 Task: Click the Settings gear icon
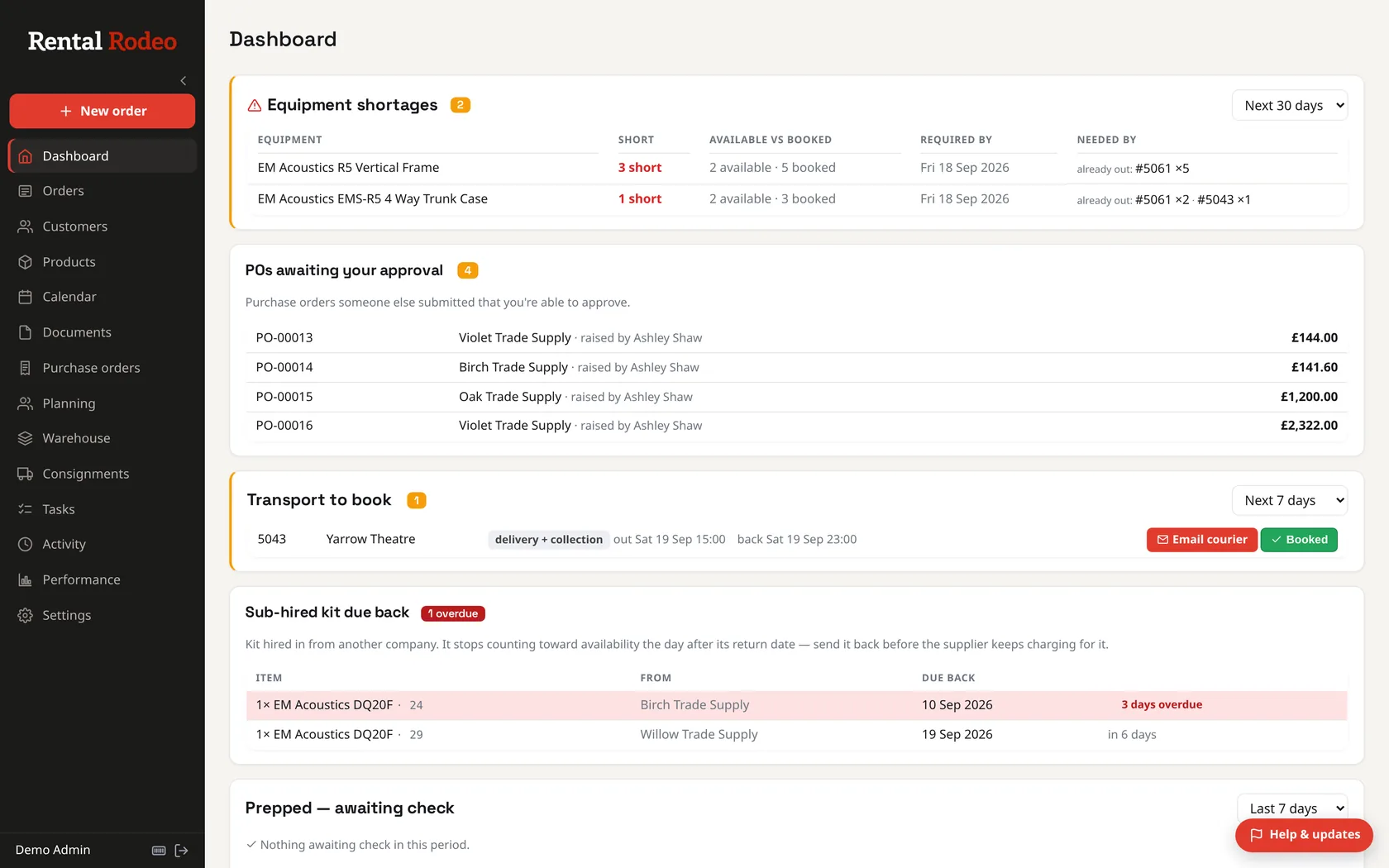(x=26, y=615)
